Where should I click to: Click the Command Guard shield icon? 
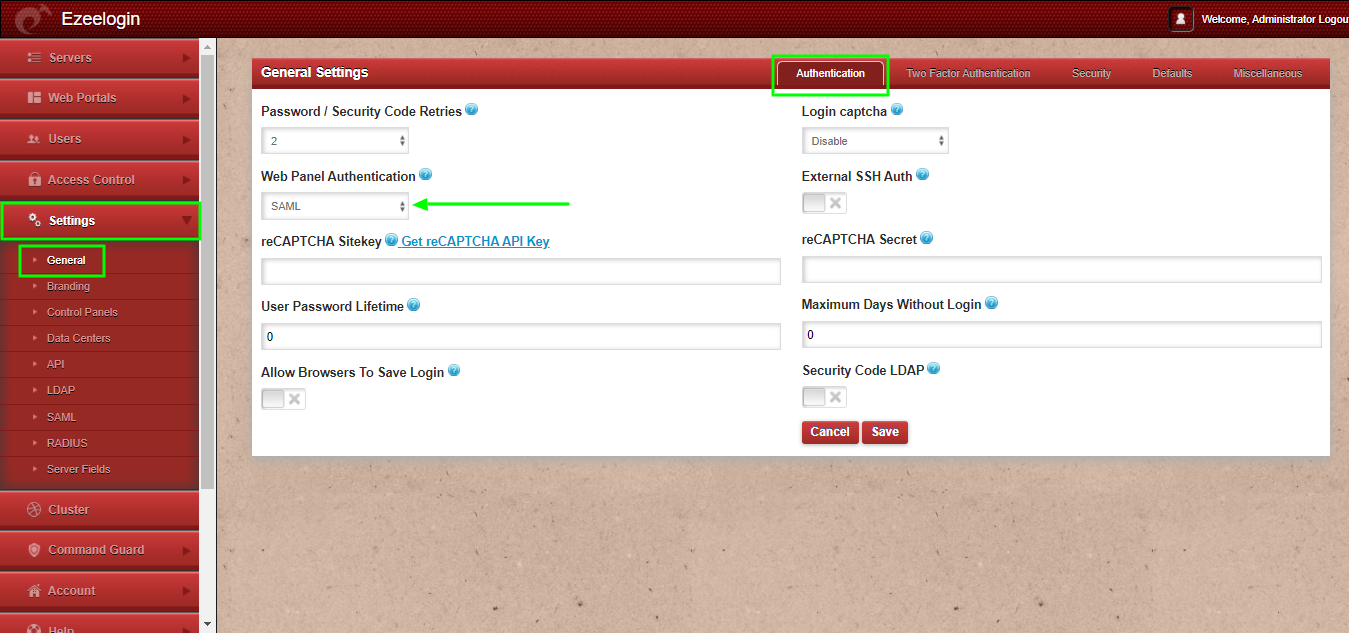click(x=34, y=550)
